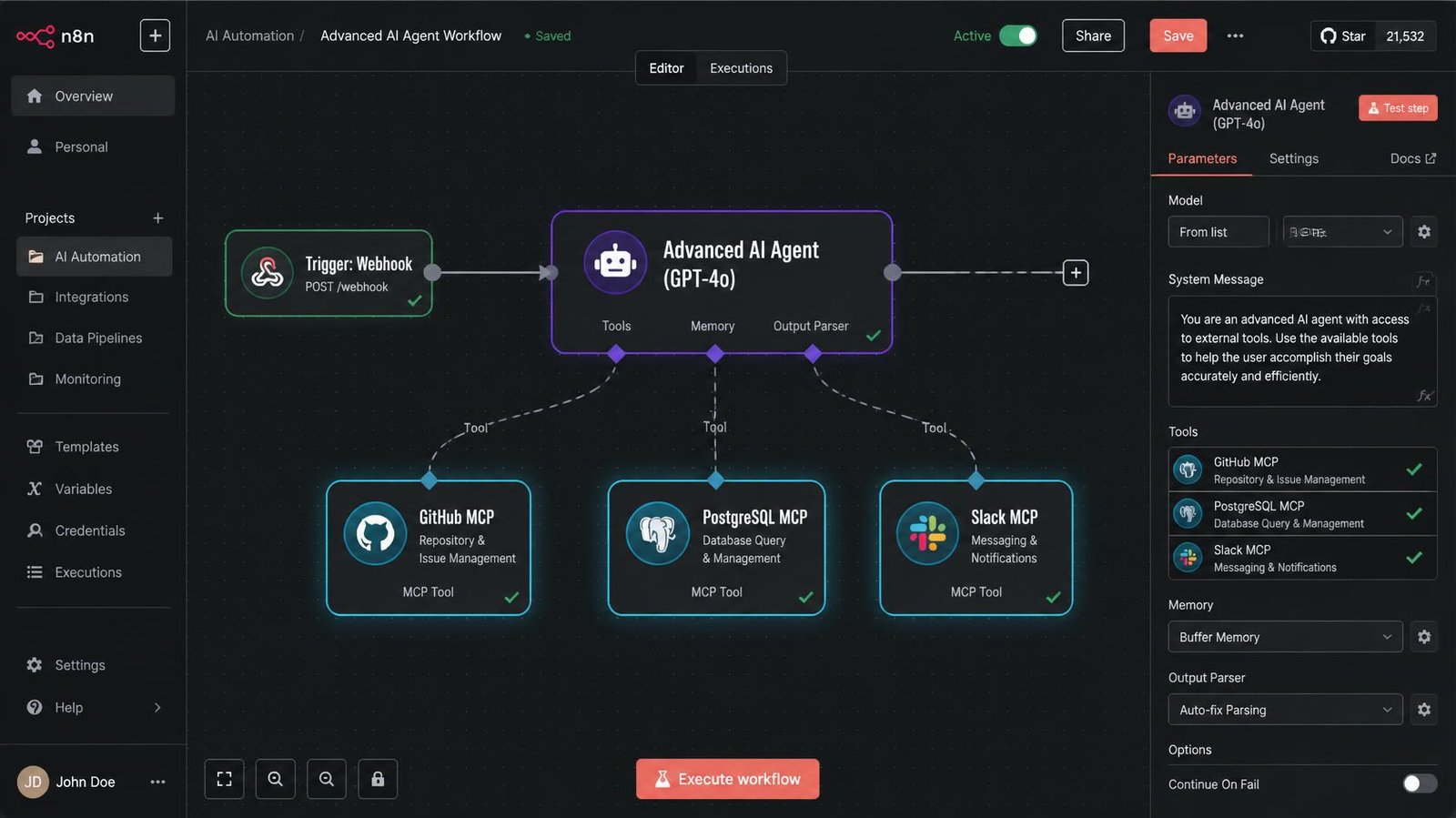This screenshot has width=1456, height=818.
Task: Open the gear settings beside the Model selector
Action: point(1424,232)
